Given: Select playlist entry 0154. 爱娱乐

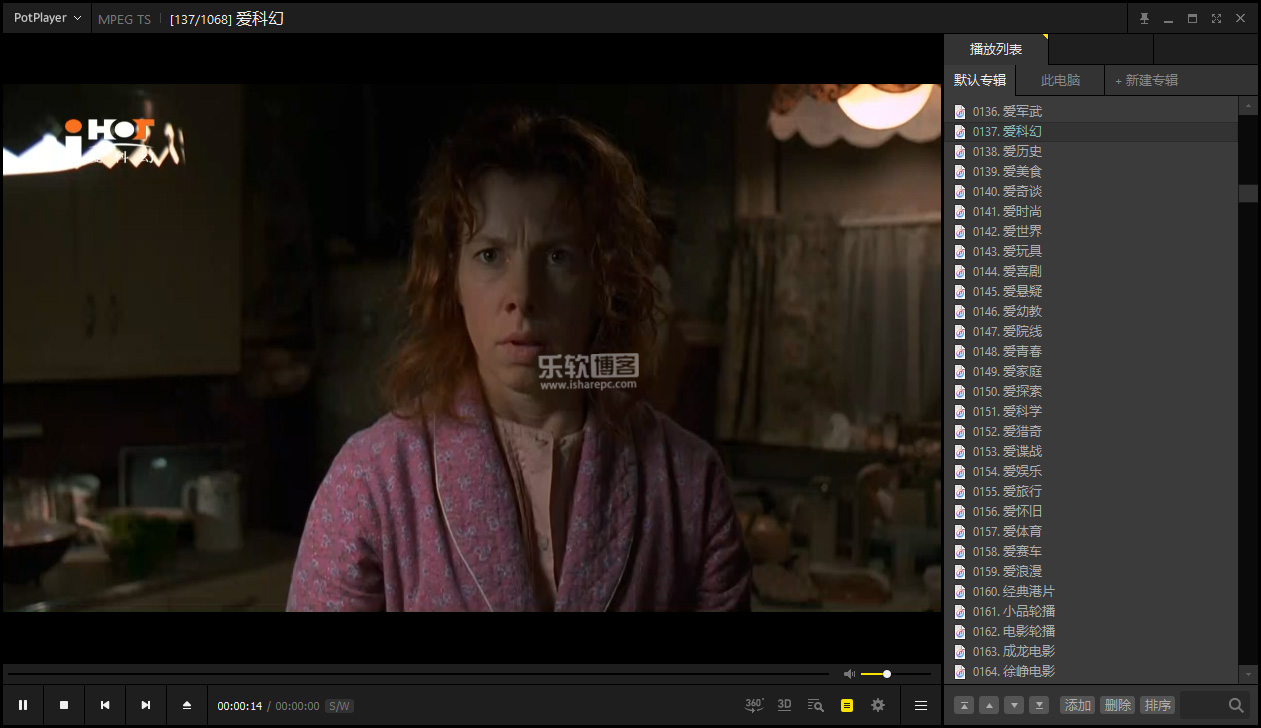Looking at the screenshot, I should pyautogui.click(x=1091, y=471).
